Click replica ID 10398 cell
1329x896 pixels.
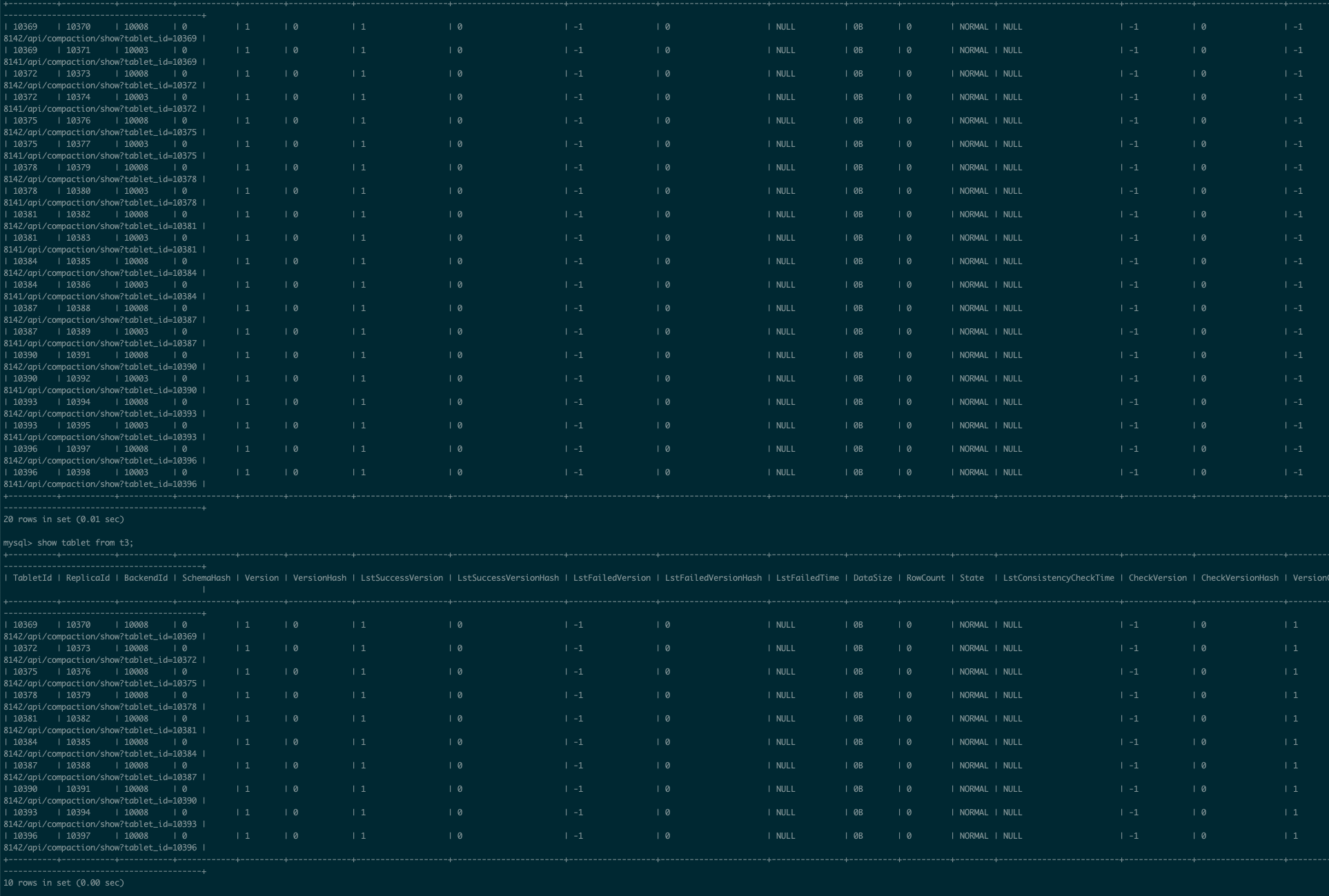[x=78, y=472]
